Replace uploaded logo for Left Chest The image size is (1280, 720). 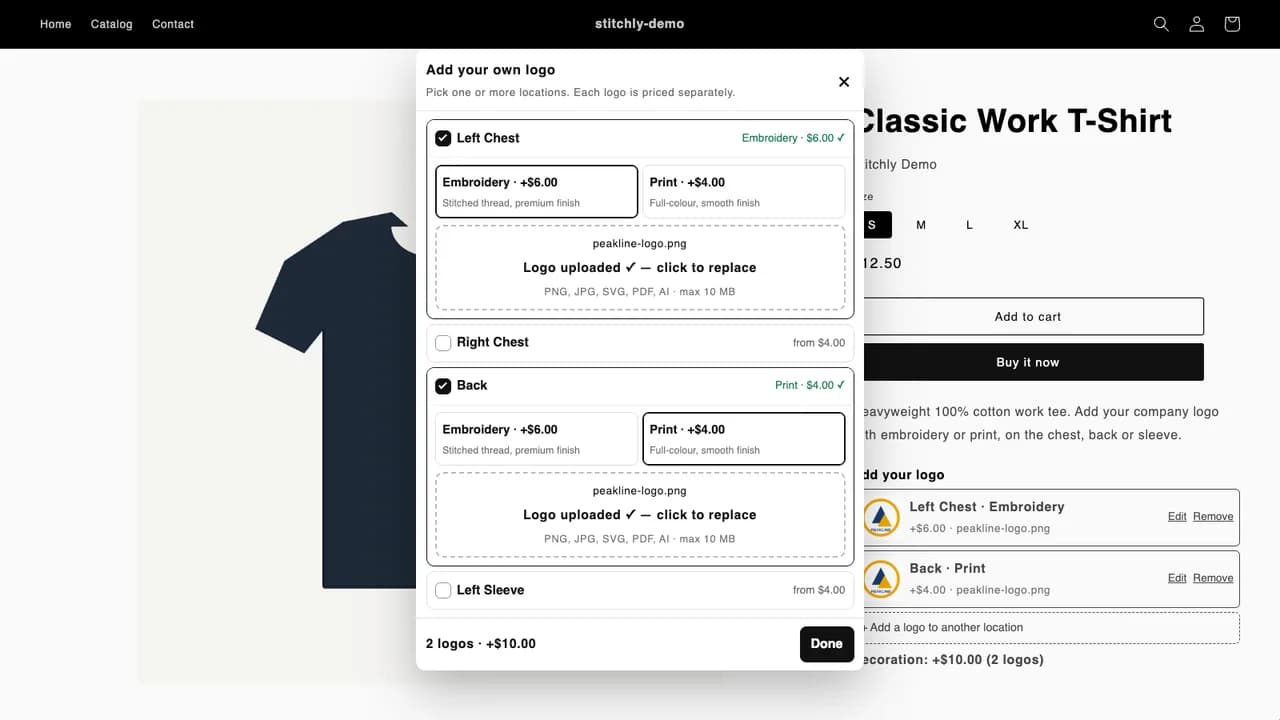pos(640,268)
